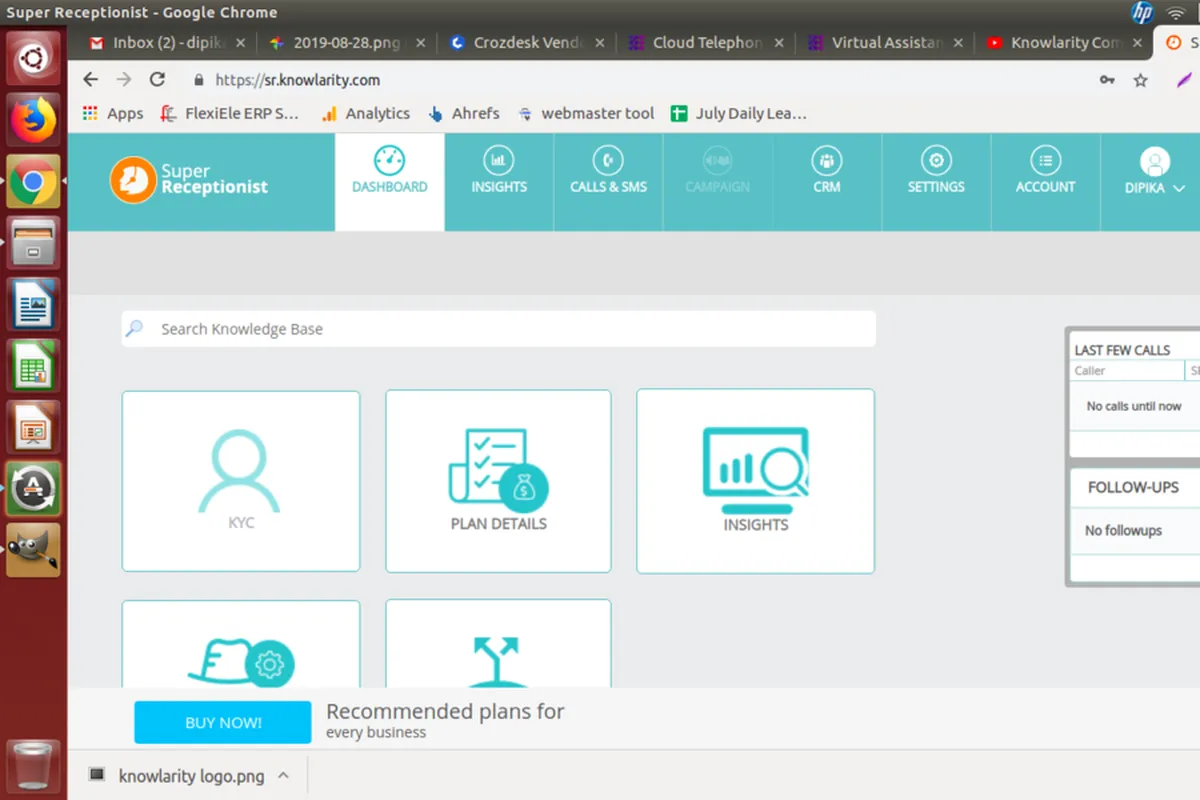Image resolution: width=1200 pixels, height=800 pixels.
Task: Open the Dashboard tab
Action: (390, 182)
